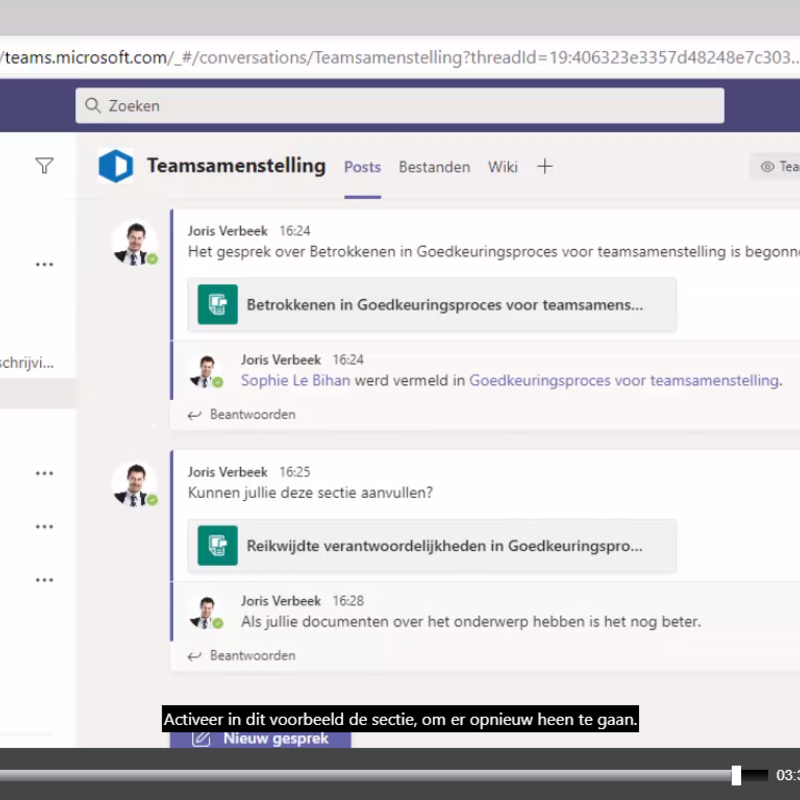This screenshot has height=800, width=800.
Task: Click the Teamsamenstelling channel hexagon logo
Action: click(116, 166)
